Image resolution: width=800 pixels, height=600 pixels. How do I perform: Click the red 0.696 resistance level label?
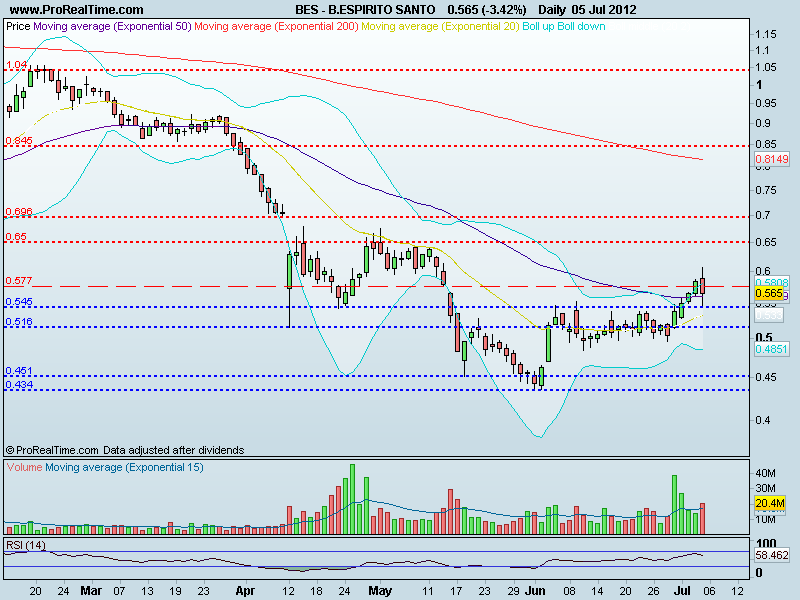pos(19,212)
